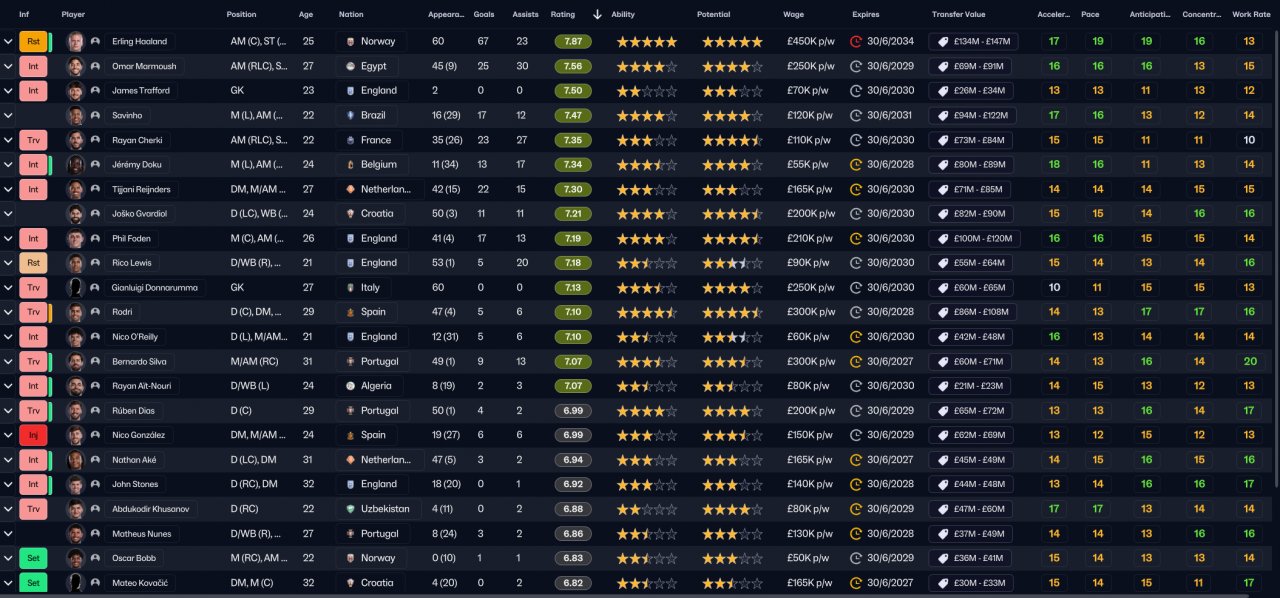The width and height of the screenshot is (1280, 598).
Task: Click the Spain flag in Rodri's row
Action: coord(350,312)
